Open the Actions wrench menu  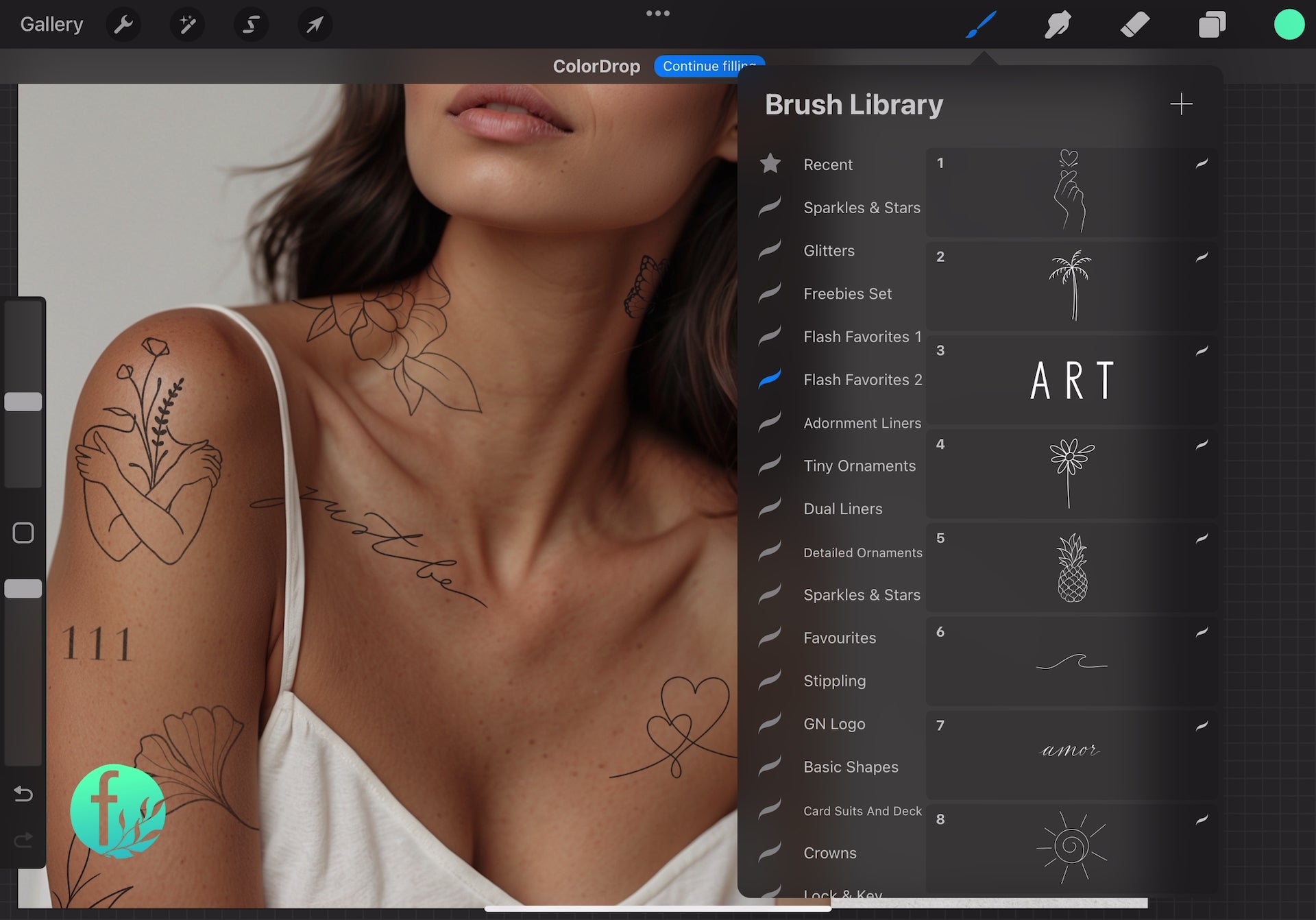click(x=123, y=25)
